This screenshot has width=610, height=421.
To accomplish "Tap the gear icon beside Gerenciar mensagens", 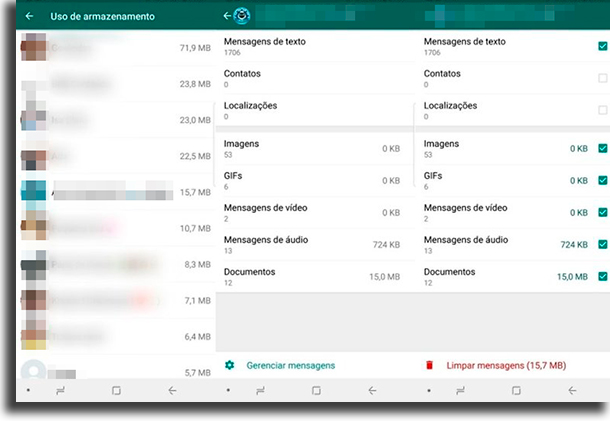I will (230, 365).
